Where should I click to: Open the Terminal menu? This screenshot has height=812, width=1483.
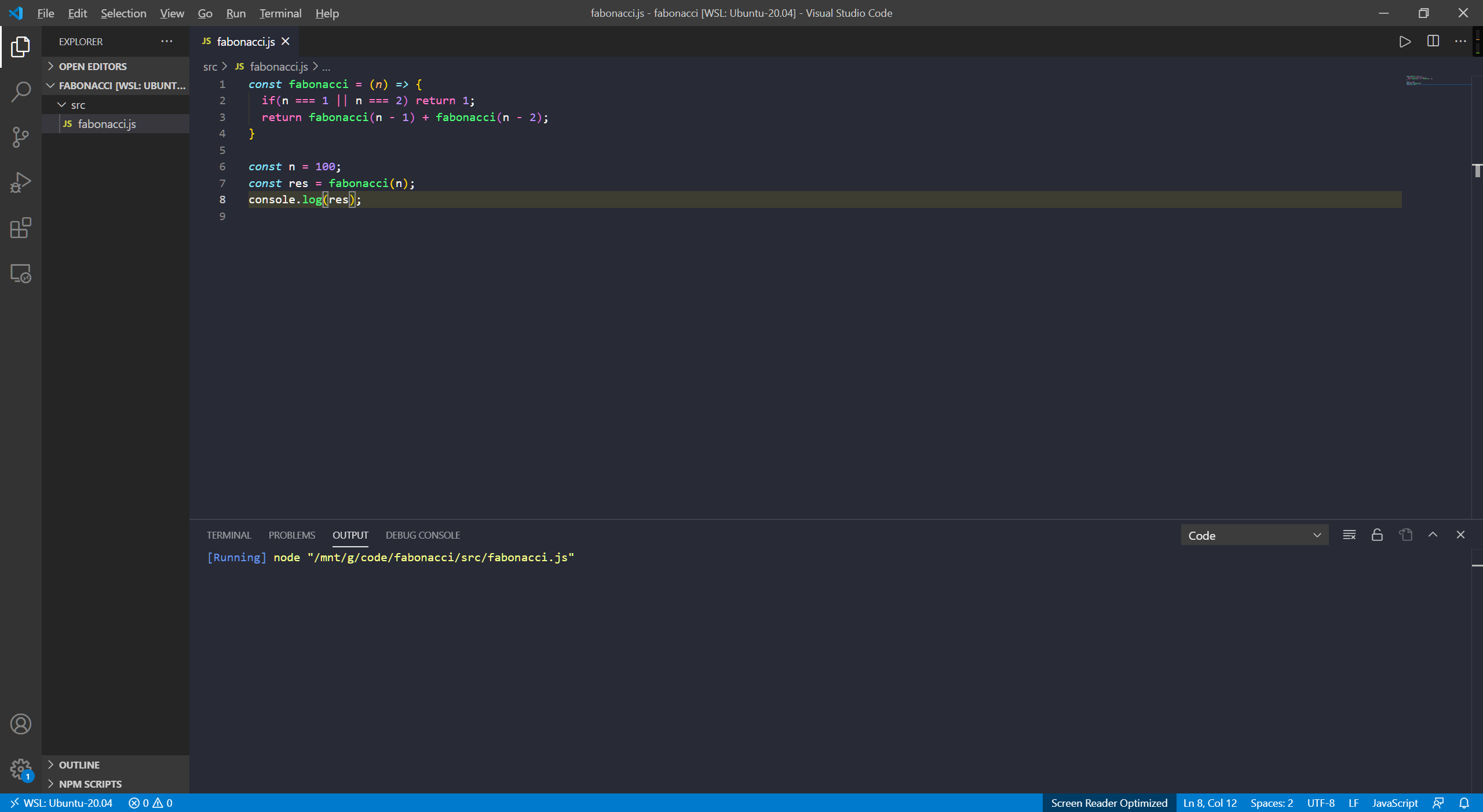(x=280, y=13)
